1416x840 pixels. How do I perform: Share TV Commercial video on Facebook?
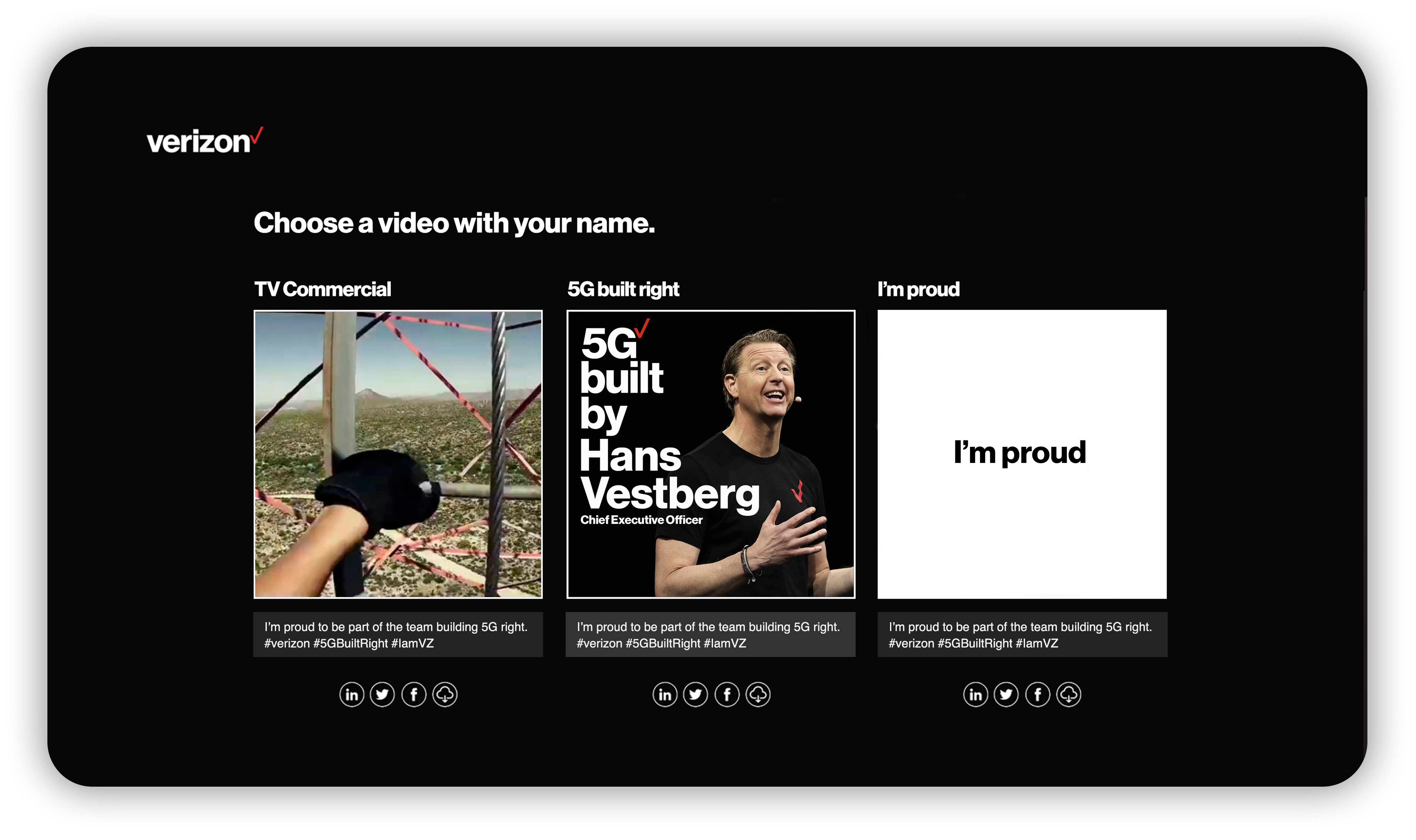(x=414, y=695)
